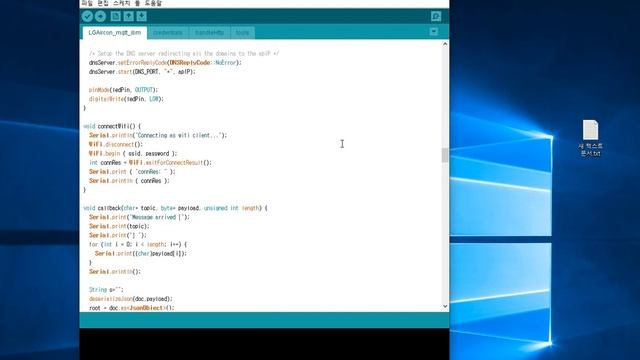Click the 'deserializeJson(doc,payload);' line
The height and width of the screenshot is (360, 640).
(x=131, y=299)
